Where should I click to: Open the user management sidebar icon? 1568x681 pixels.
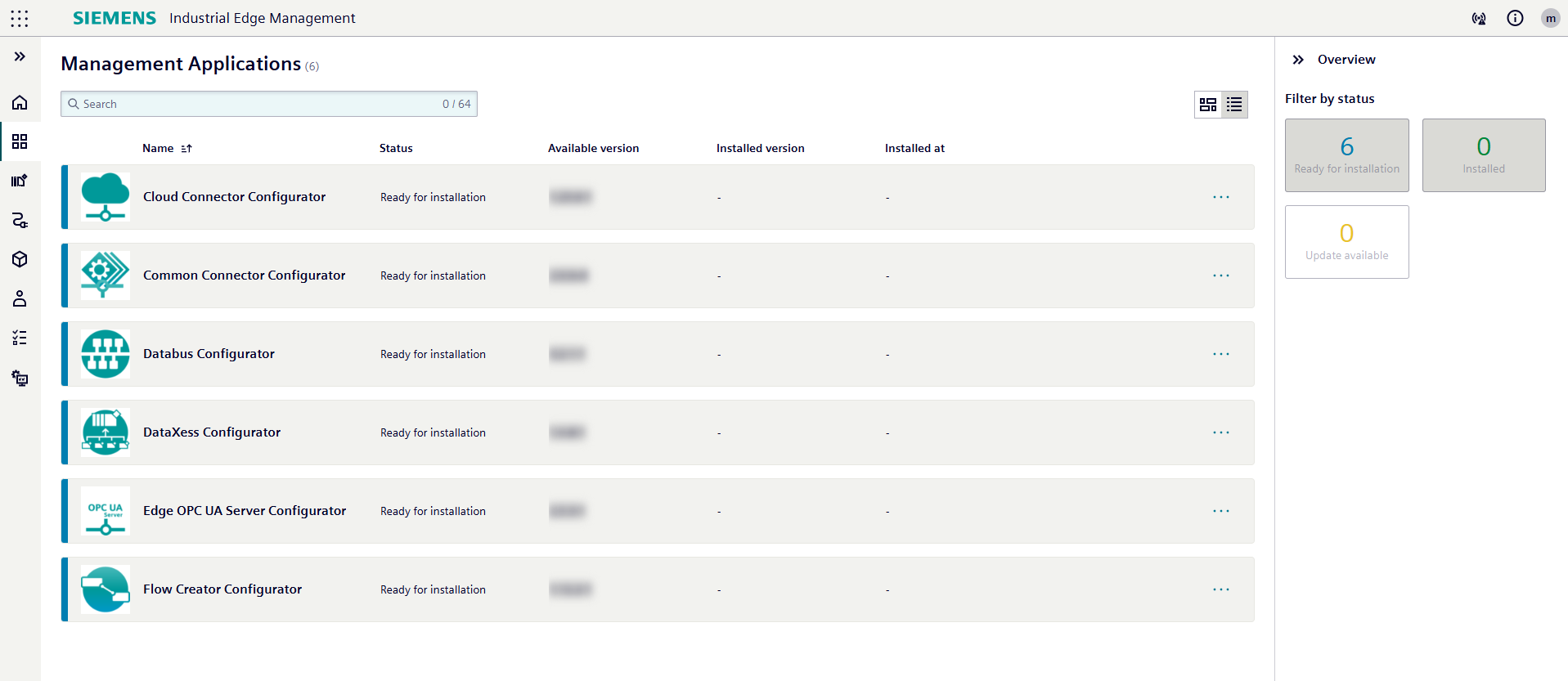pyautogui.click(x=20, y=298)
